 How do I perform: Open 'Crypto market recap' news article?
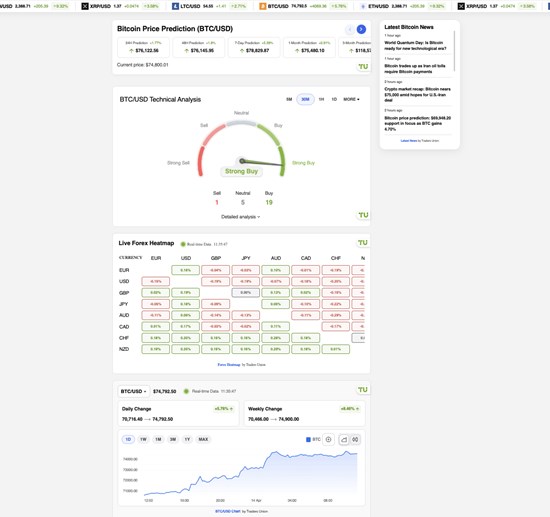pyautogui.click(x=417, y=95)
